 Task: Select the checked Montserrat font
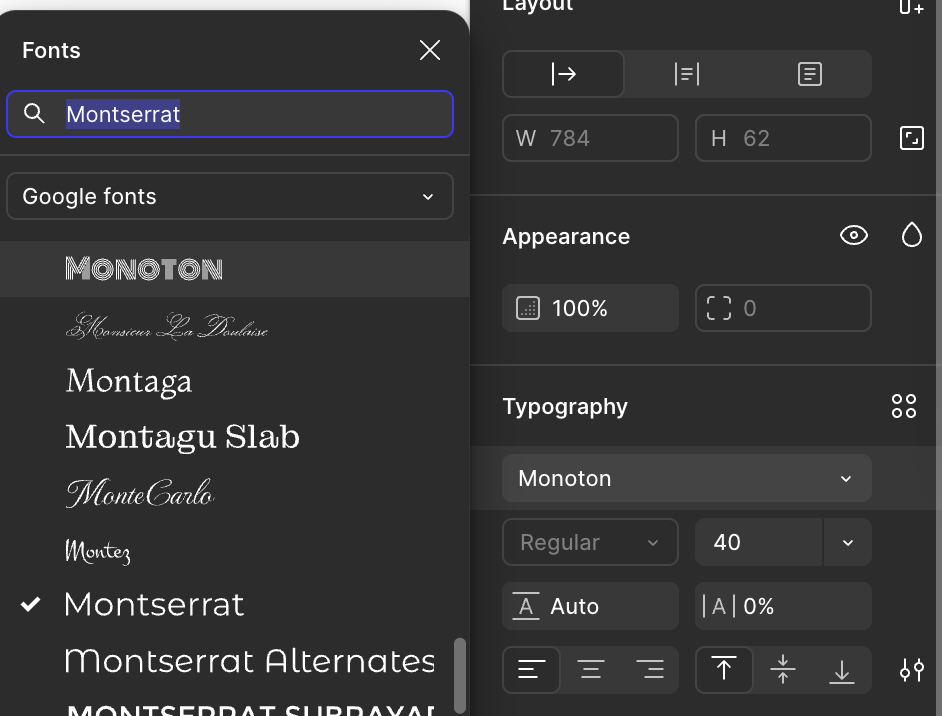tap(234, 604)
